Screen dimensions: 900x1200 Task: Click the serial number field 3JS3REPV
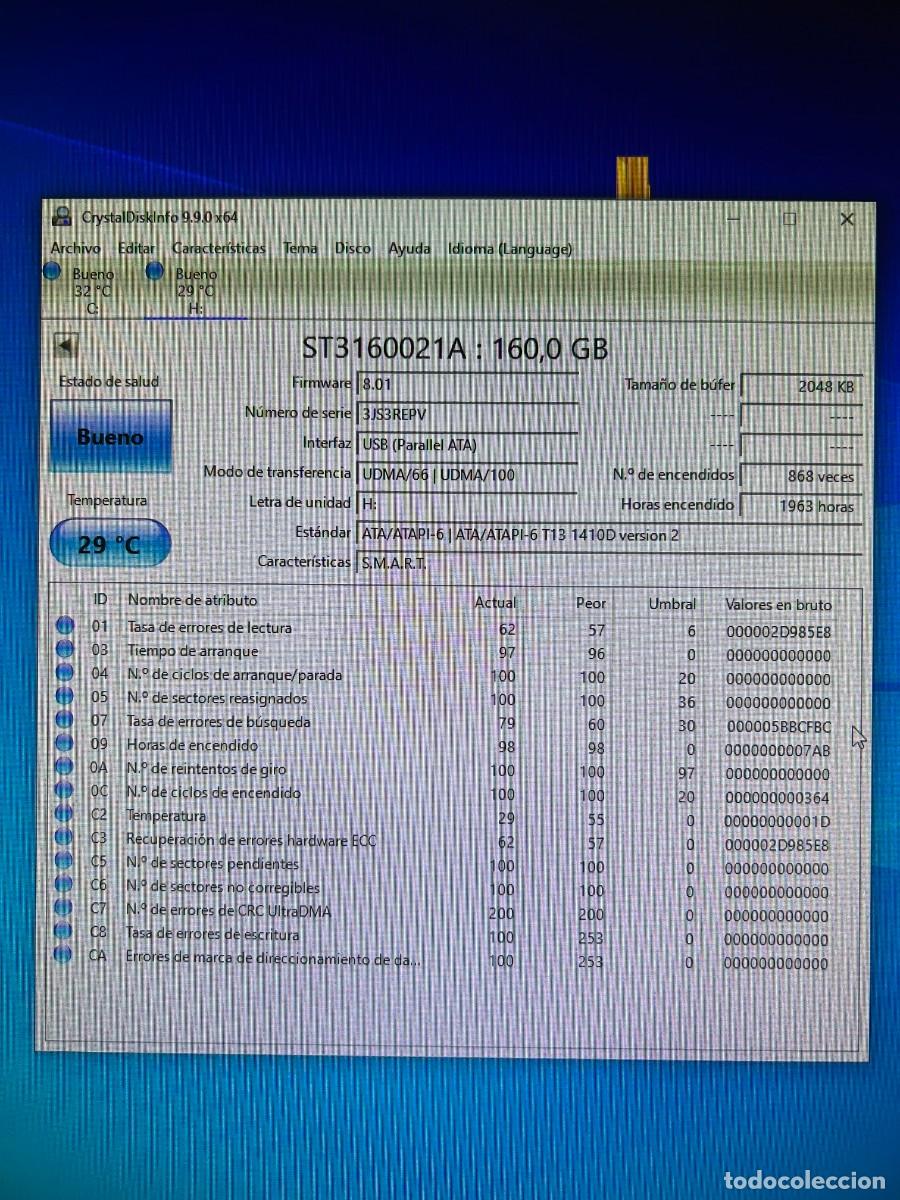pyautogui.click(x=468, y=413)
